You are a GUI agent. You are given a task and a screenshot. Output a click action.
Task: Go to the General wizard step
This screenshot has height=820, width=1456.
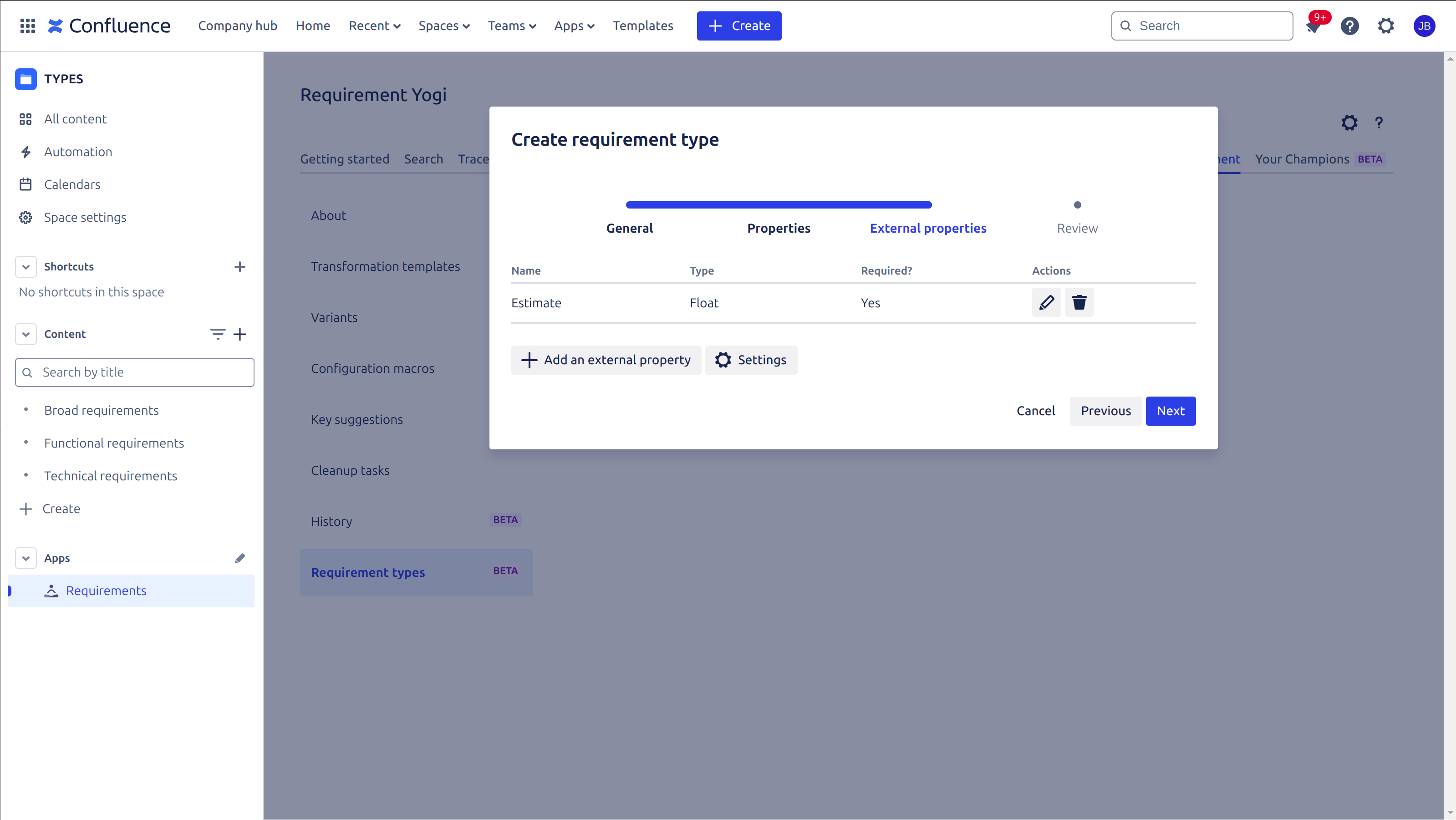click(629, 228)
